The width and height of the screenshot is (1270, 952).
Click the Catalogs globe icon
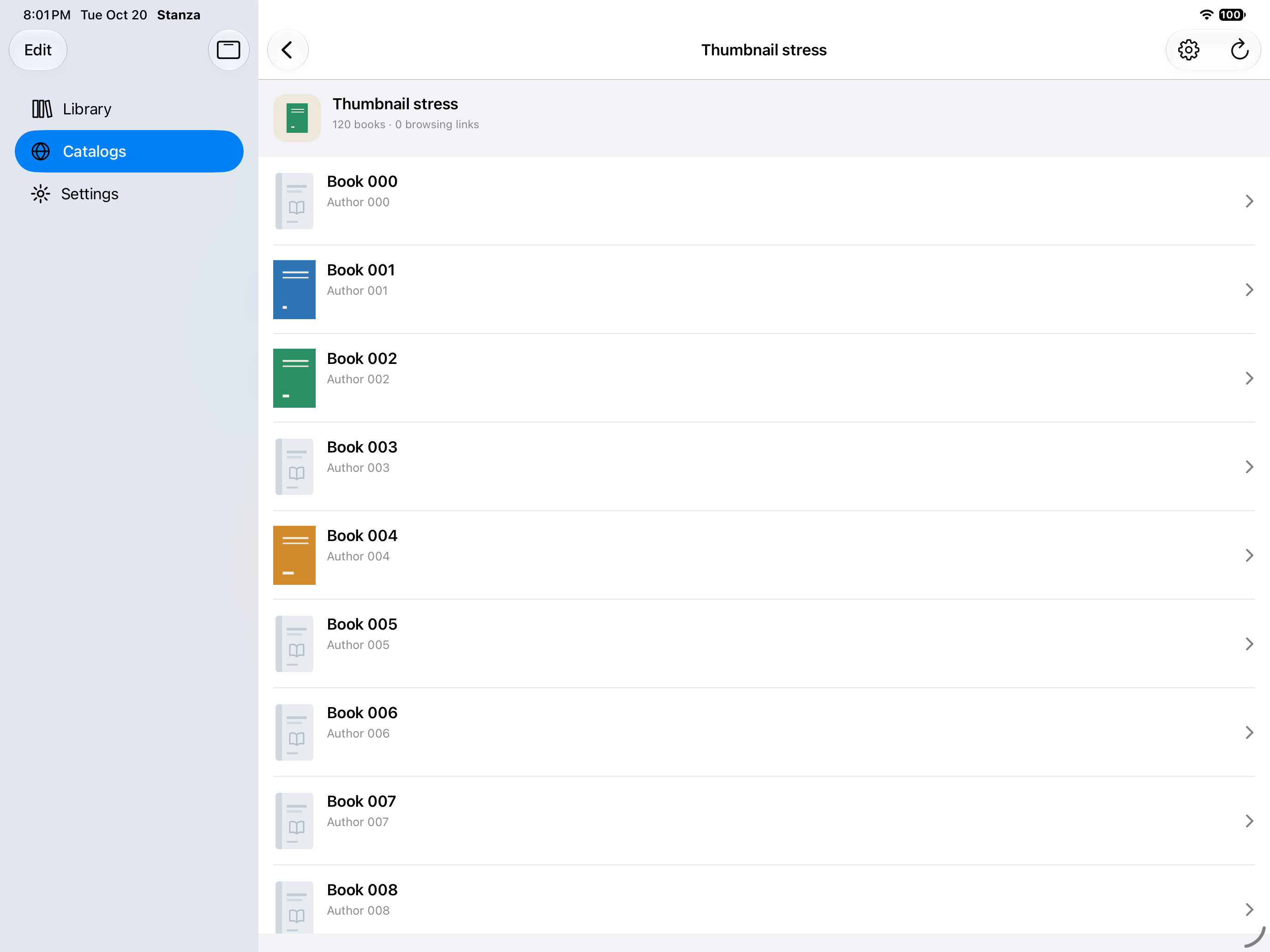point(41,151)
